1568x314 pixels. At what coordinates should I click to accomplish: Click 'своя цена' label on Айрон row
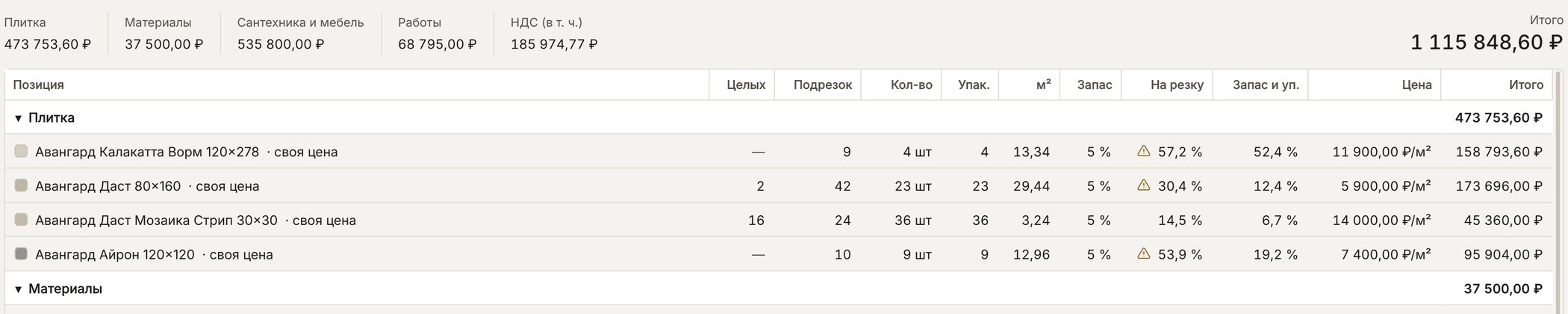tap(241, 255)
